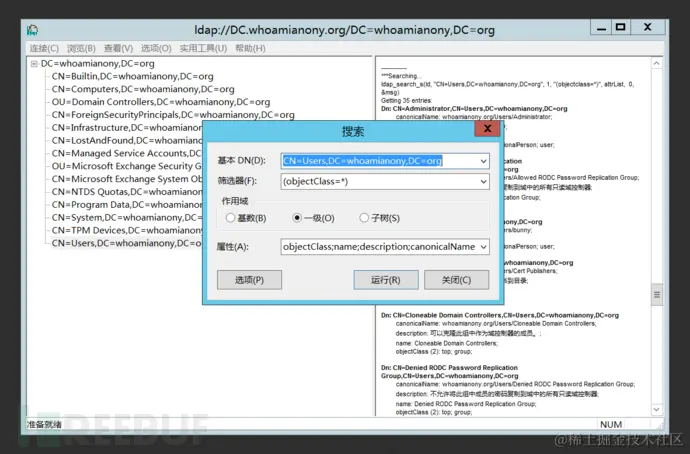Select CN=Builtin tree node
690x454 pixels.
132,77
